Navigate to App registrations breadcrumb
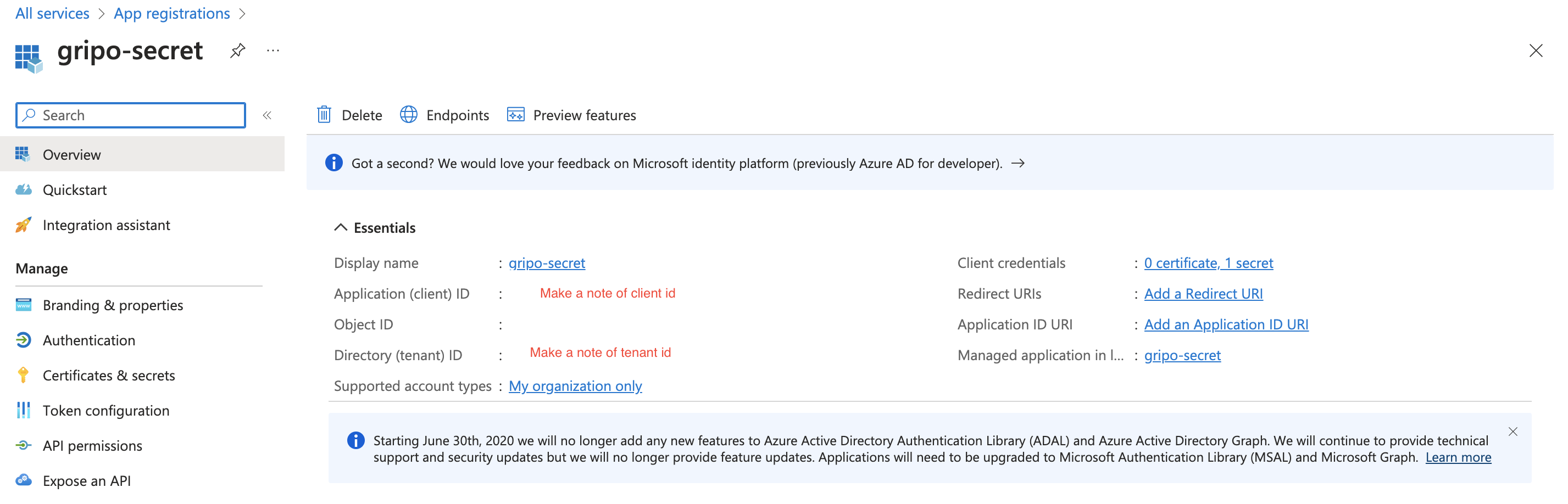The height and width of the screenshot is (504, 1568). coord(171,13)
